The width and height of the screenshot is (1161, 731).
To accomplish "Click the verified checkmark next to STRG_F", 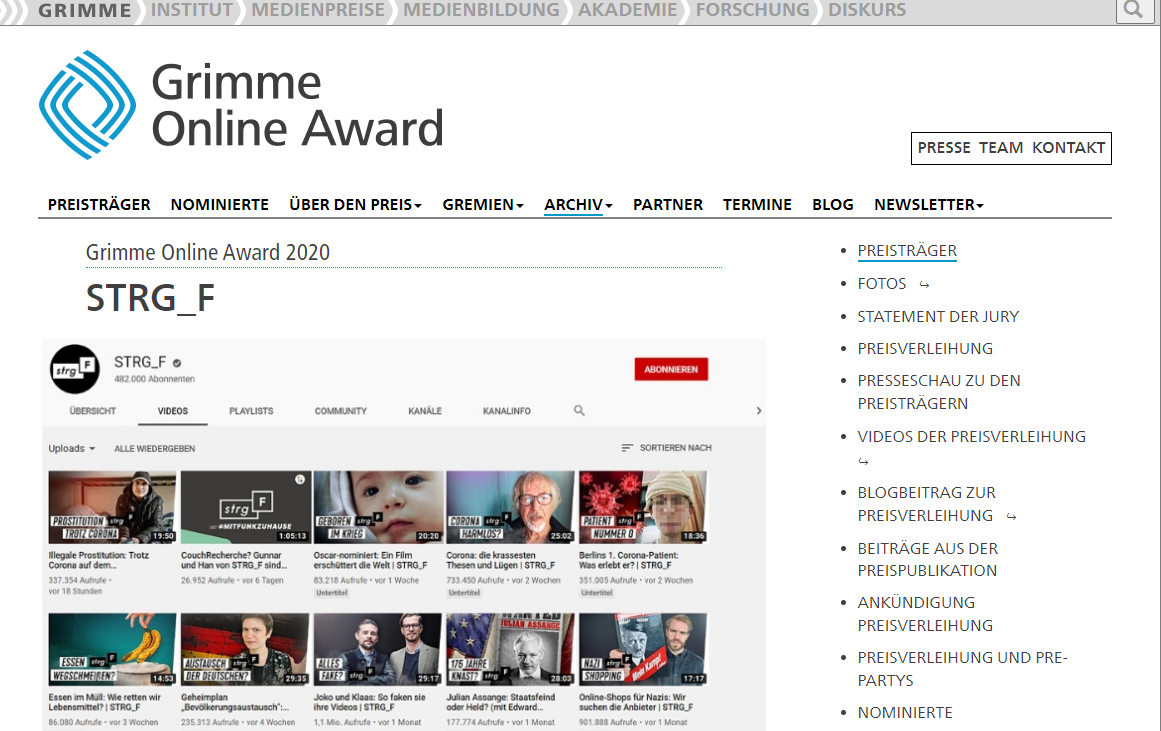I will click(x=177, y=363).
